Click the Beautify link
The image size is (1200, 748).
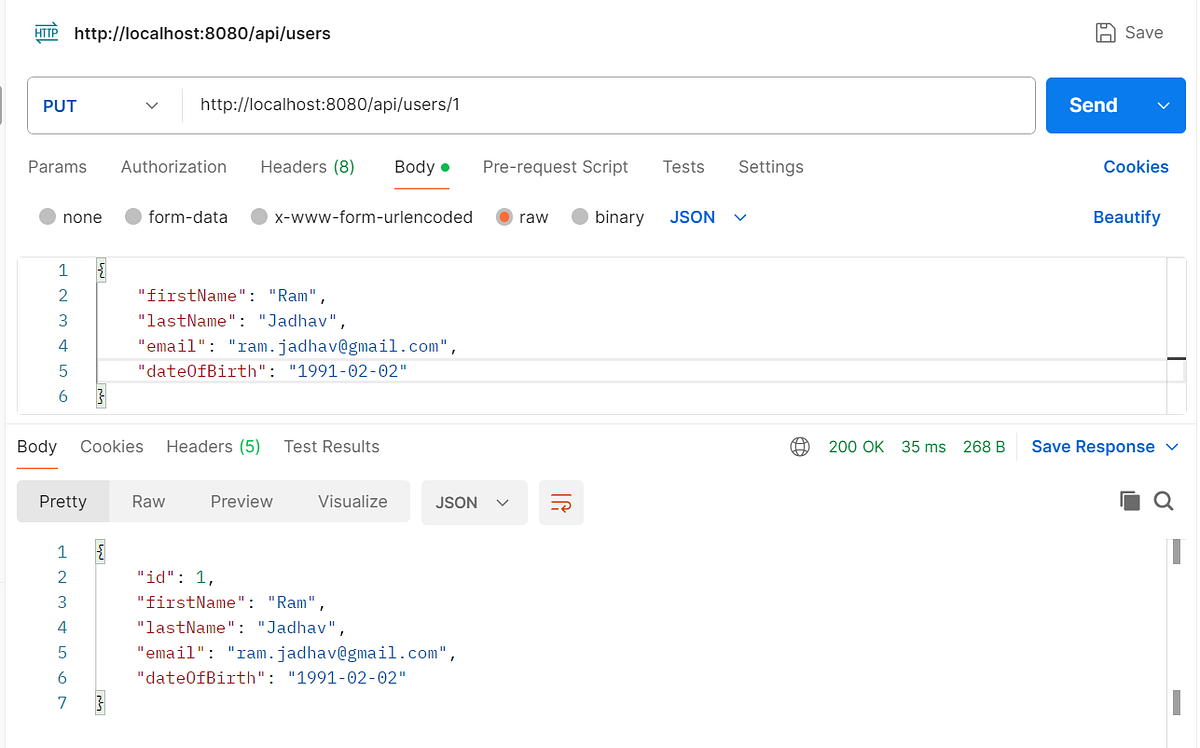[1127, 217]
